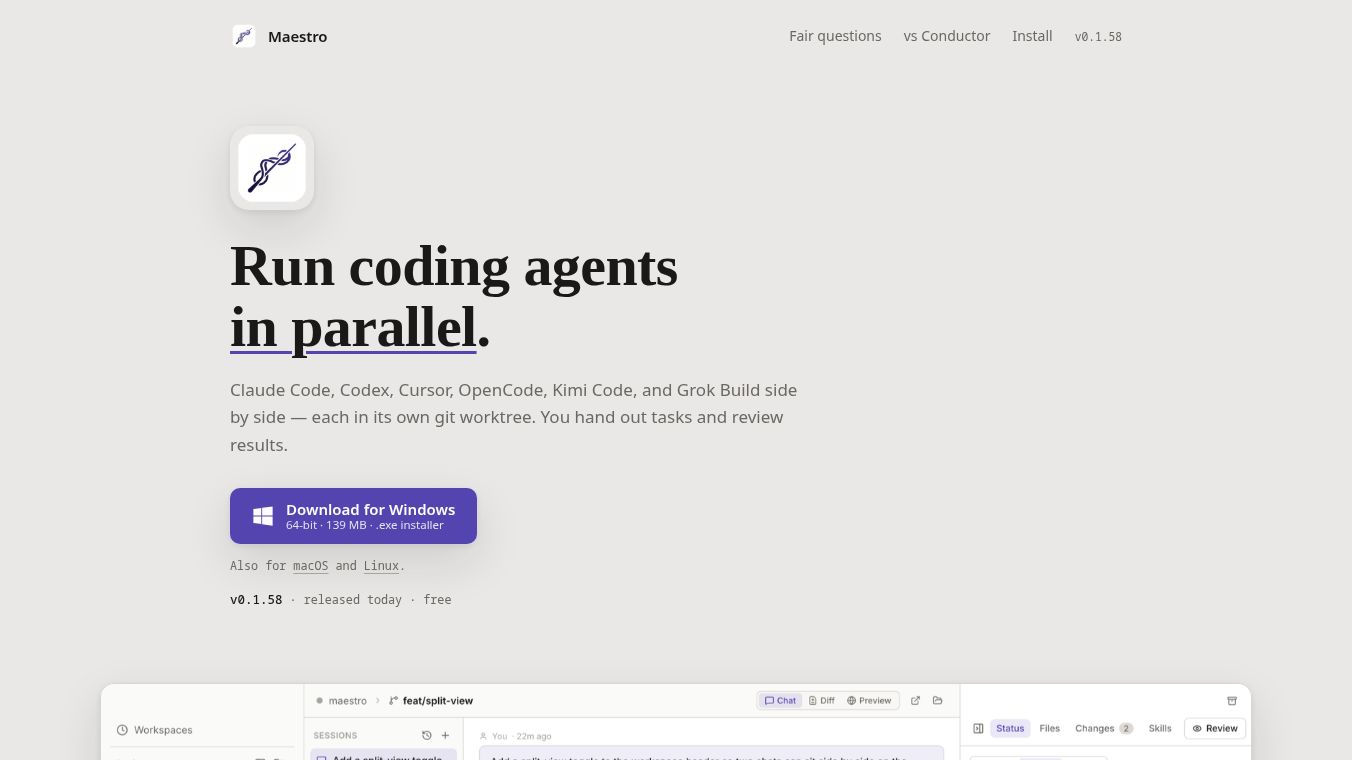This screenshot has width=1352, height=760.
Task: Click the Maestro brand name in navbar
Action: 297,37
